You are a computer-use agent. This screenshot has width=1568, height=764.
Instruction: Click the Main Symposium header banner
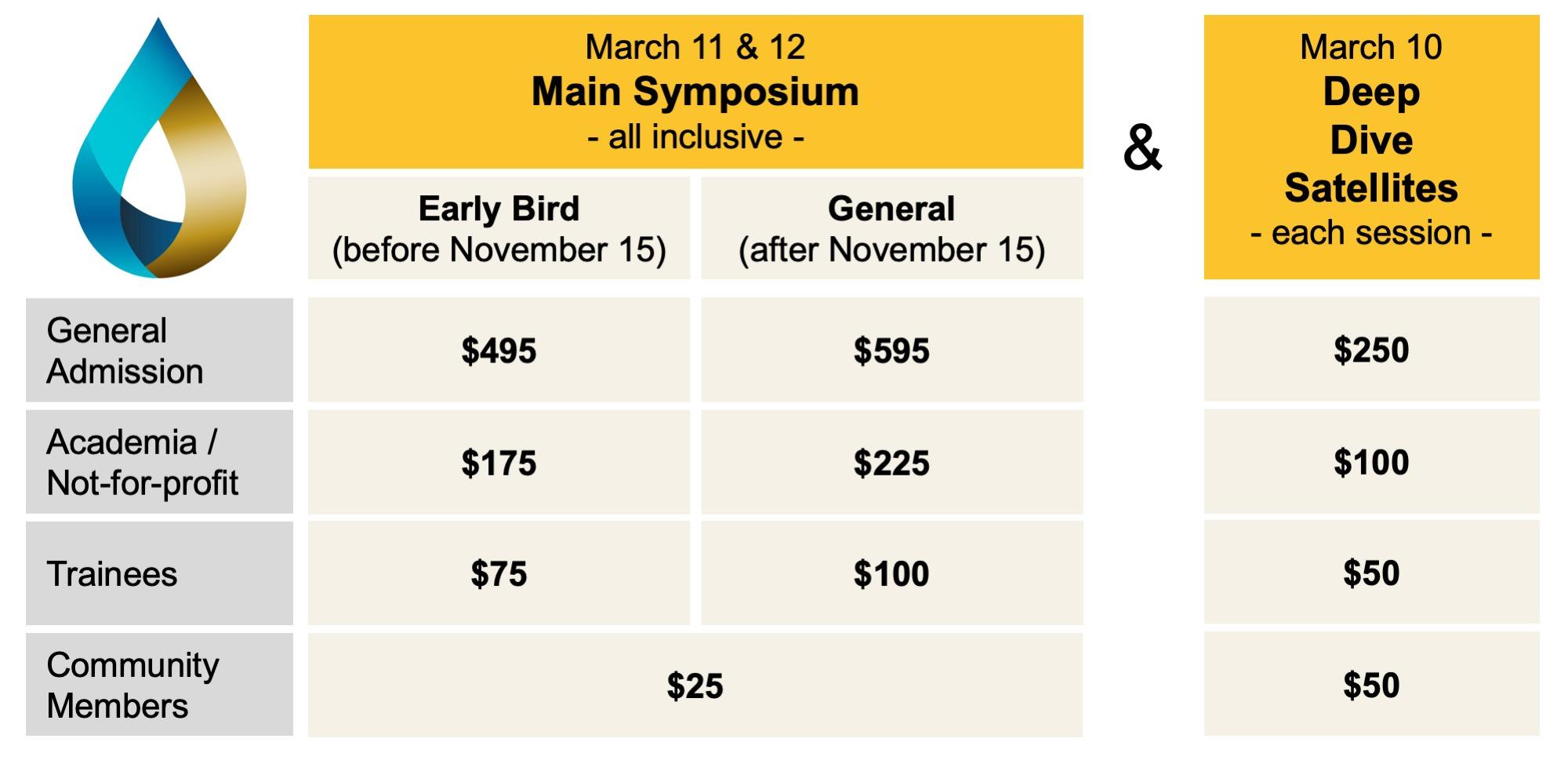(x=695, y=92)
